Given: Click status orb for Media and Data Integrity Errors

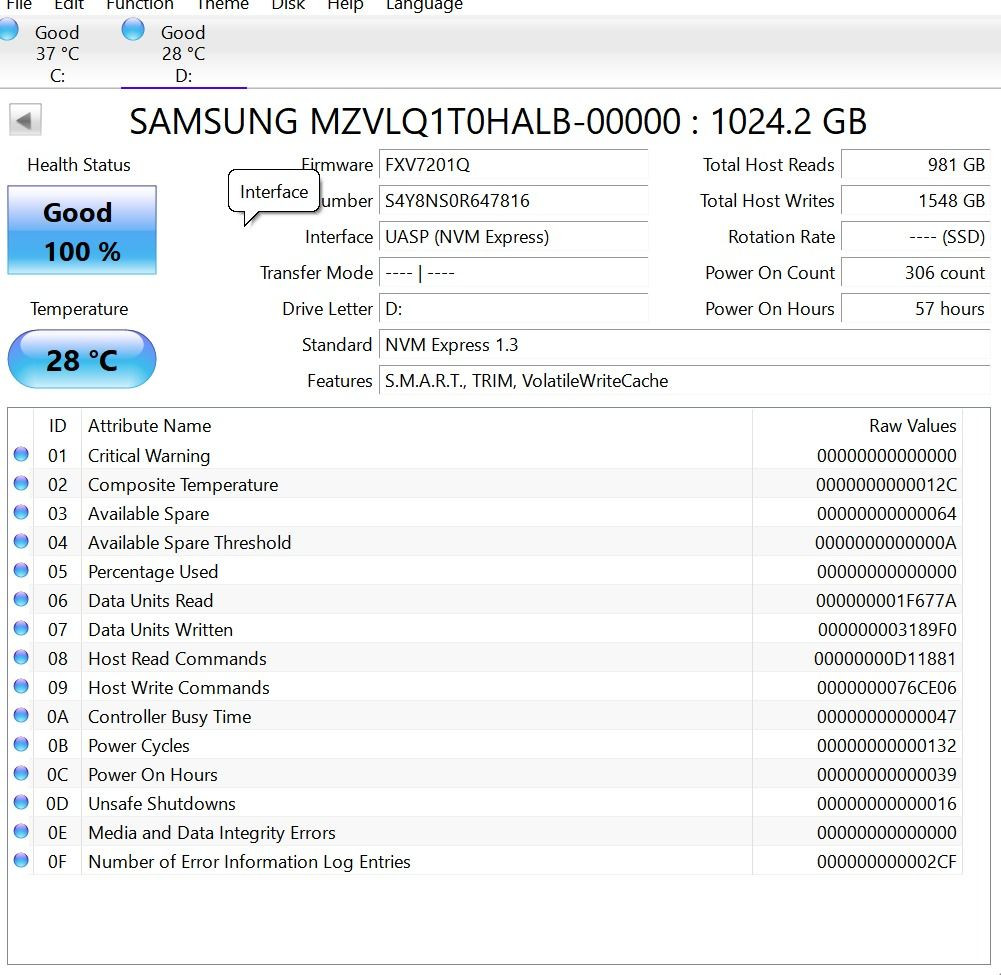Looking at the screenshot, I should tap(21, 831).
